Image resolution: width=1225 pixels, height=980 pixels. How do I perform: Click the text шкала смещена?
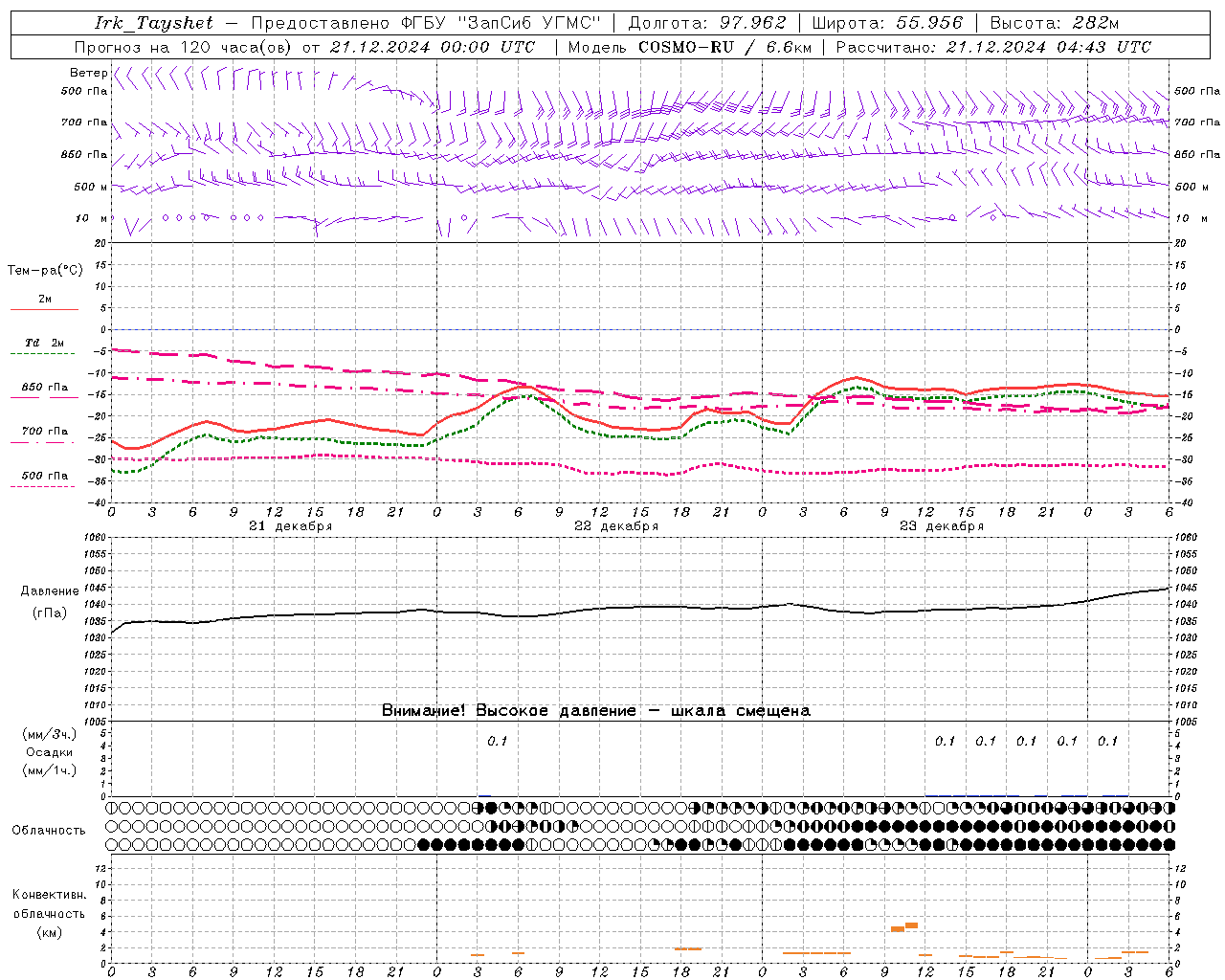[741, 710]
